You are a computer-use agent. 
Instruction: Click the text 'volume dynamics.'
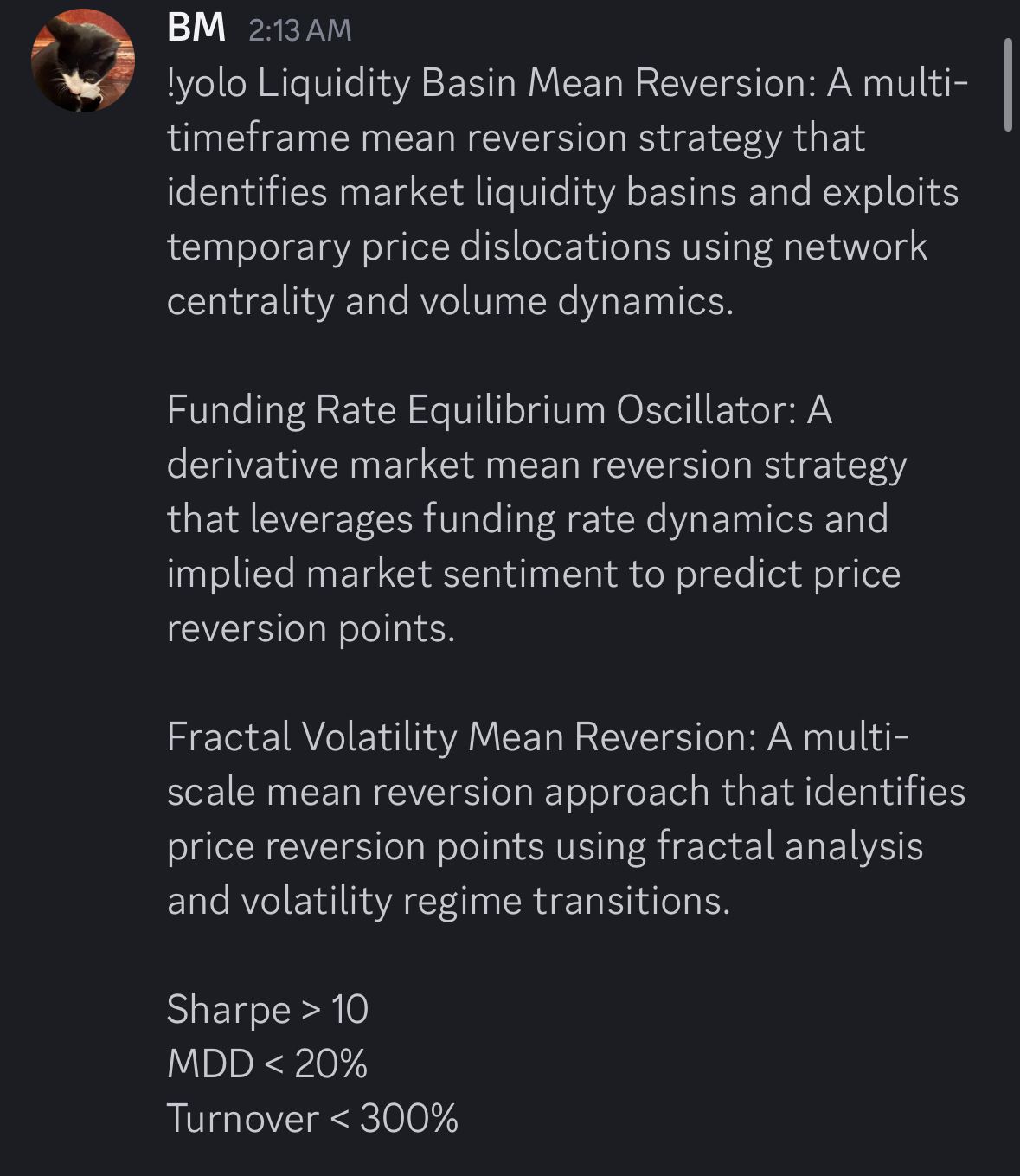577,302
